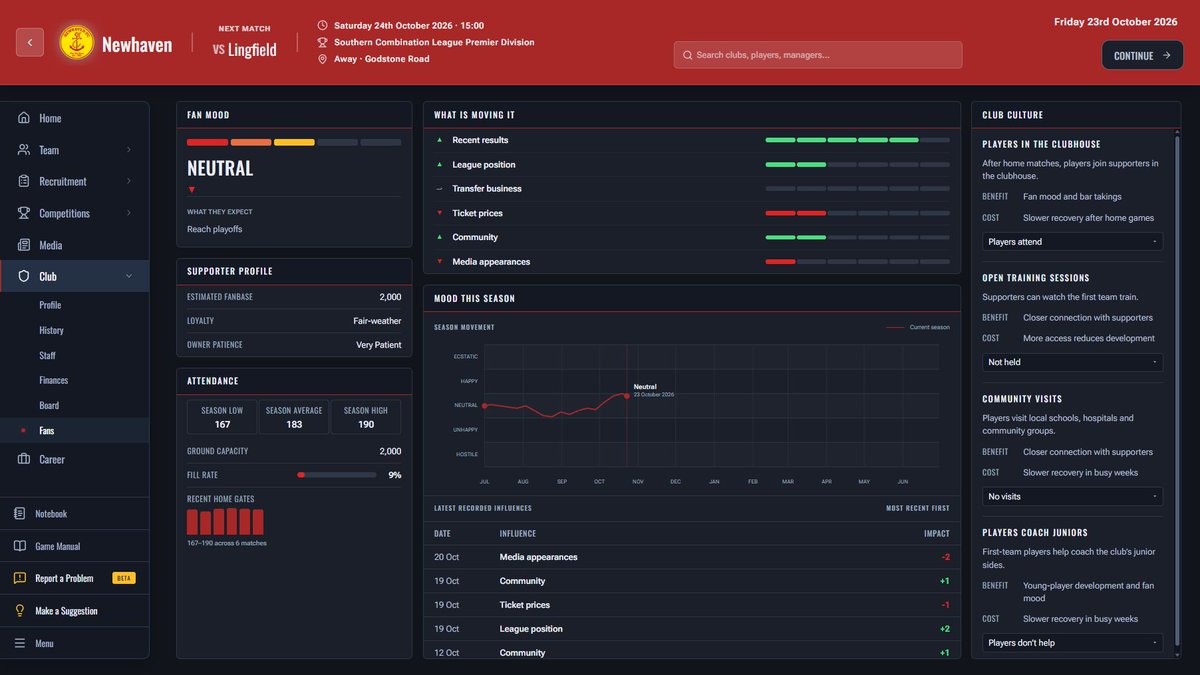1200x675 pixels.
Task: Open the Open Training Sessions dropdown
Action: coord(1073,362)
